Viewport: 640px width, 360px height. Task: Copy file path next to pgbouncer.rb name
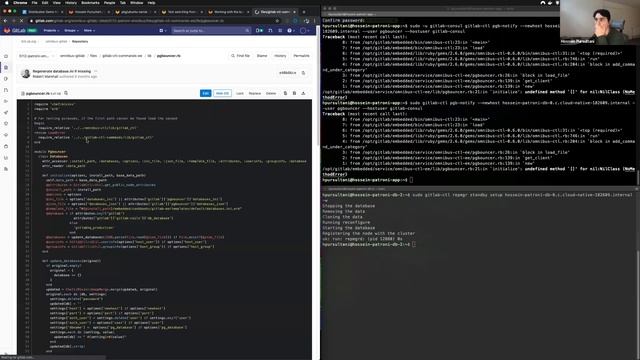66,93
